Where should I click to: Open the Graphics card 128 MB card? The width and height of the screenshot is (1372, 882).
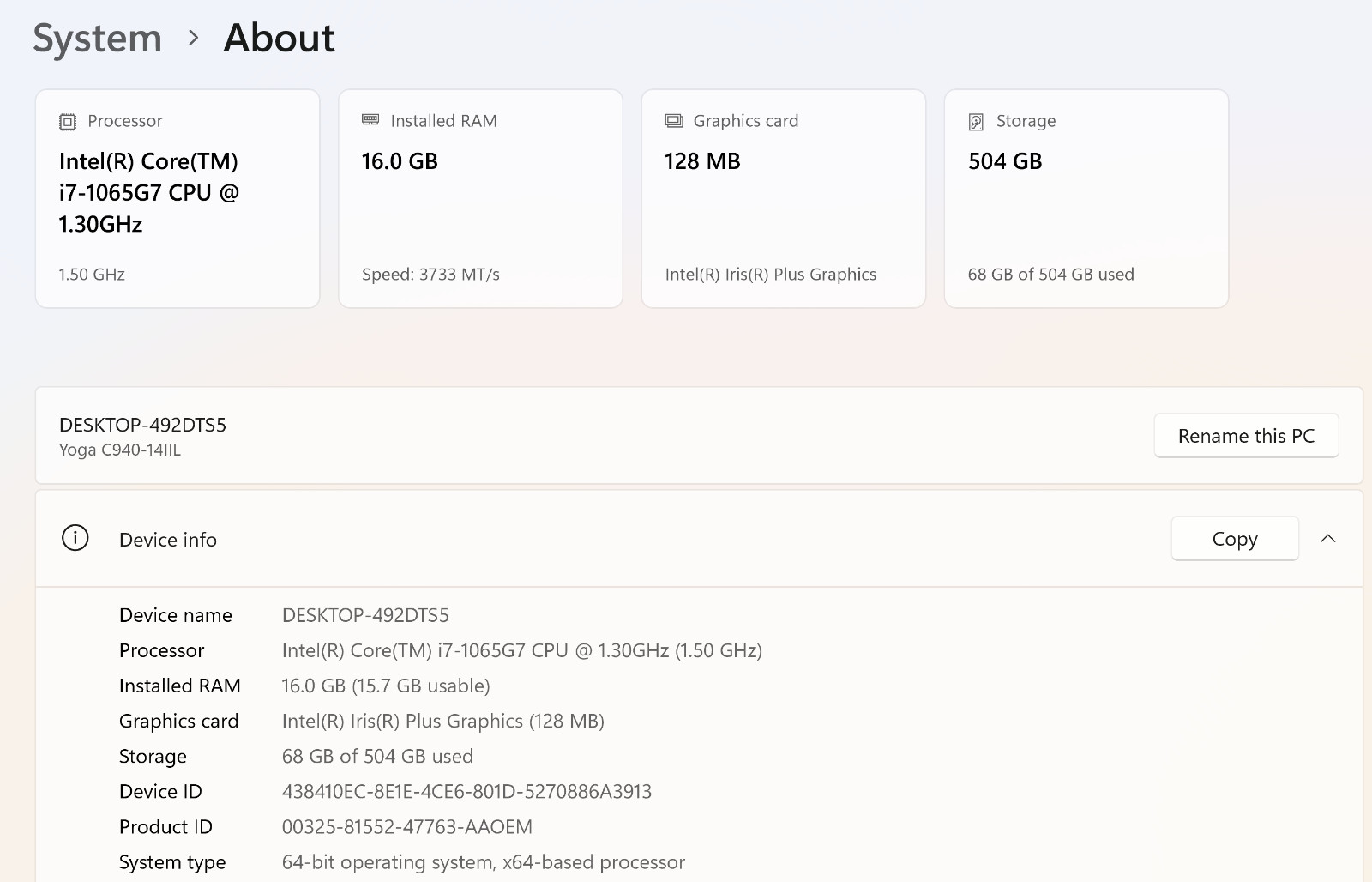pyautogui.click(x=784, y=198)
